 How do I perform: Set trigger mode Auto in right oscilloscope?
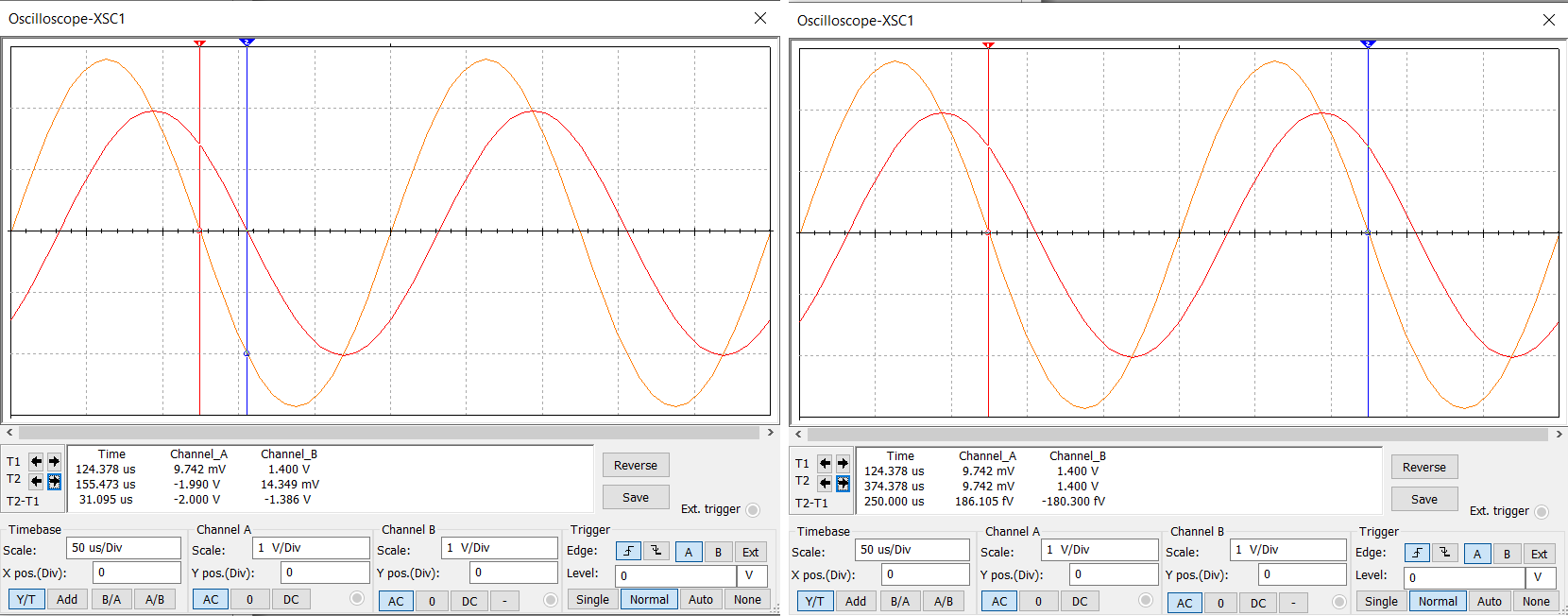tap(1490, 601)
